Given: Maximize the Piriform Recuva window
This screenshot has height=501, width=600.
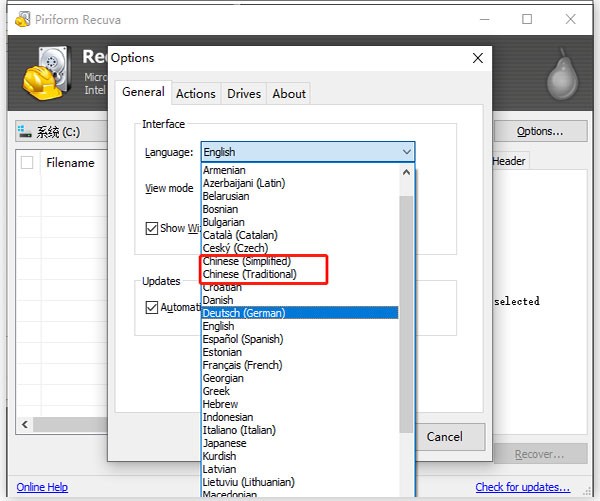Looking at the screenshot, I should tap(527, 19).
